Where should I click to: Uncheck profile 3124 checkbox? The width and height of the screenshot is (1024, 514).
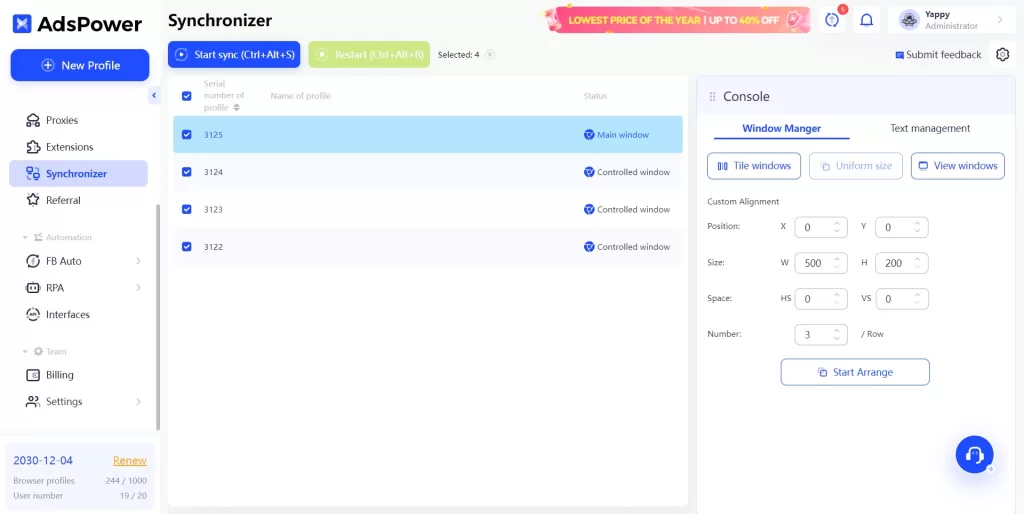click(x=187, y=172)
